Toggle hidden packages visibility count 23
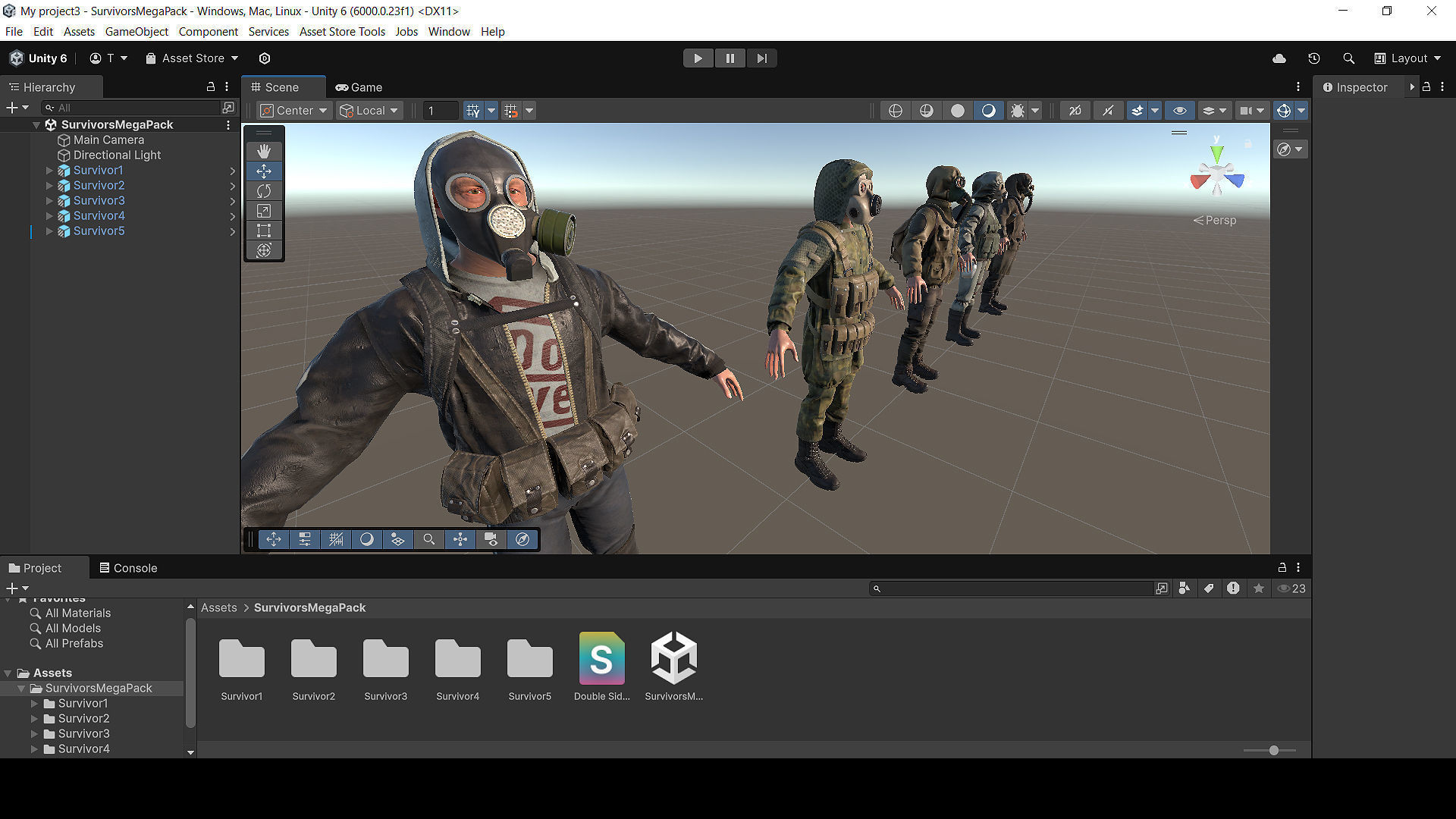Screen dimensions: 1456x819 click(1292, 588)
